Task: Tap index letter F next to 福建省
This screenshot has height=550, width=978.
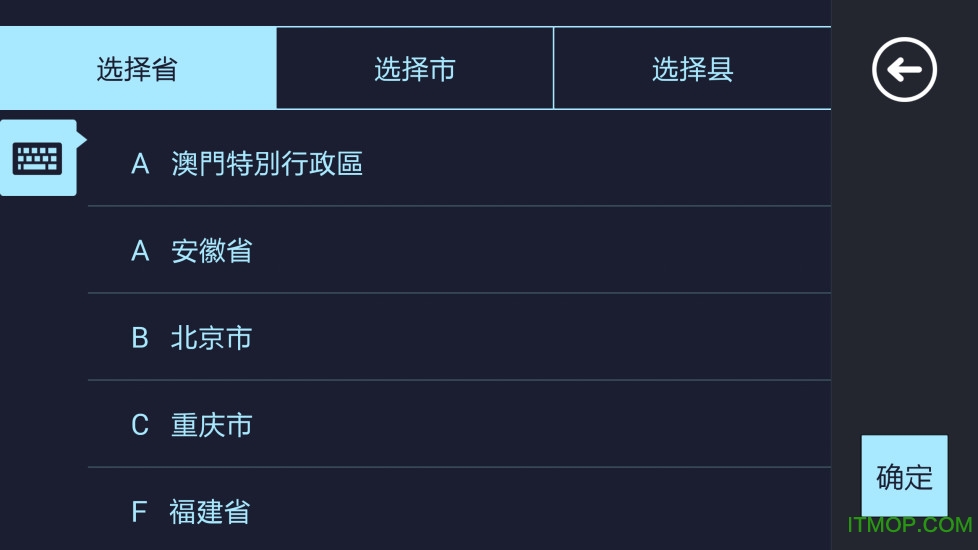Action: tap(140, 512)
